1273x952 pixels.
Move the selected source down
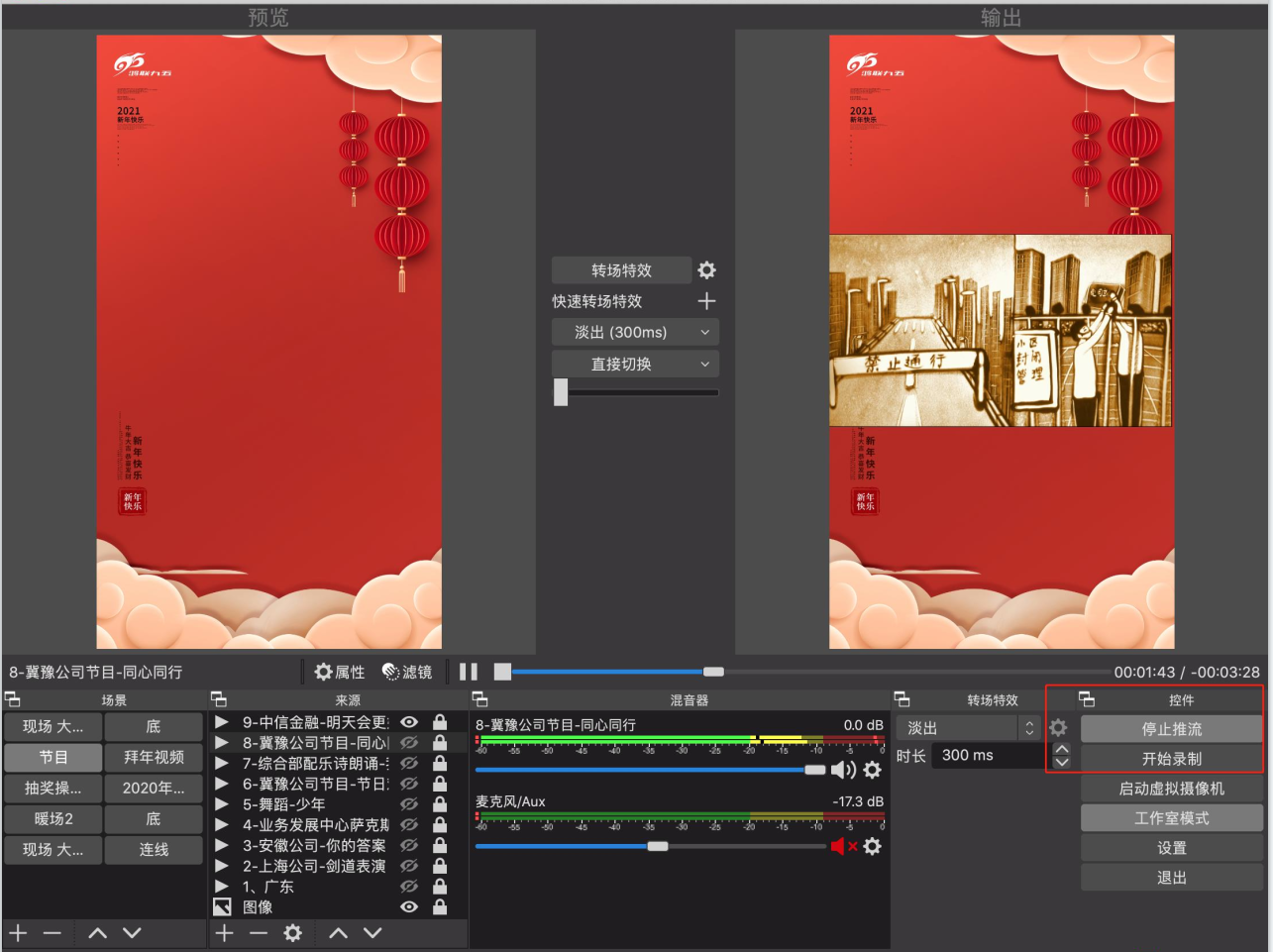(x=372, y=933)
